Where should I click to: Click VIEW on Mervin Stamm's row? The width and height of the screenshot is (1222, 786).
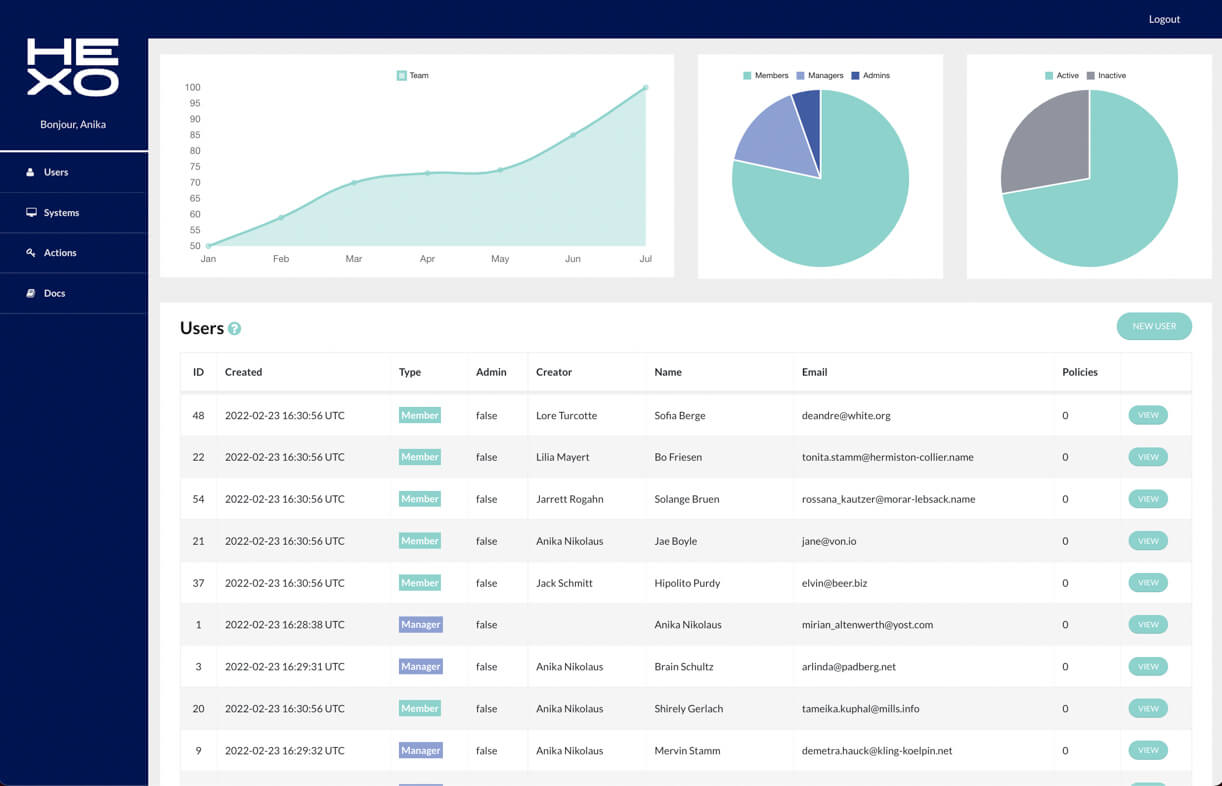[1147, 750]
